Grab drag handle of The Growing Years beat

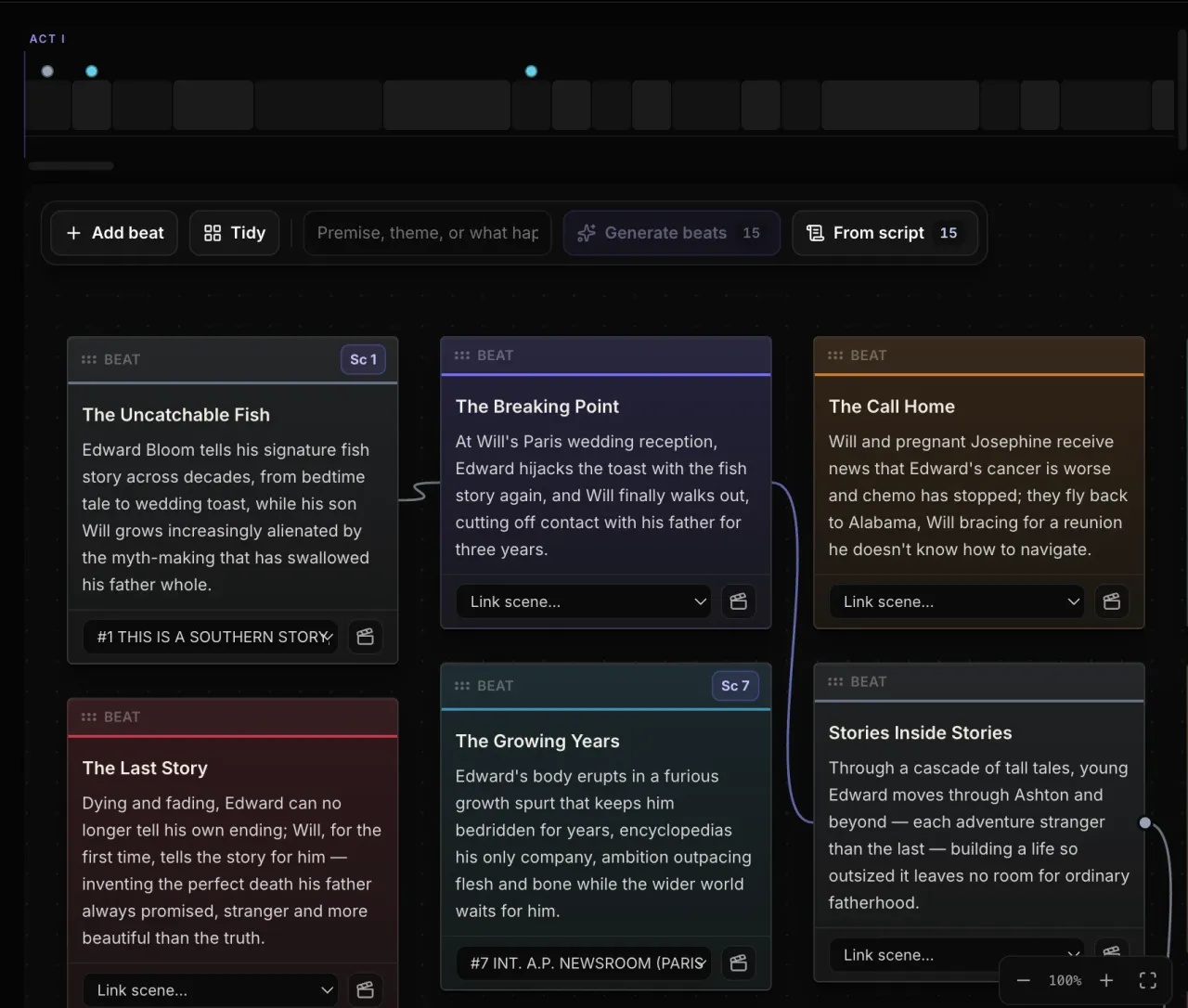click(x=462, y=686)
